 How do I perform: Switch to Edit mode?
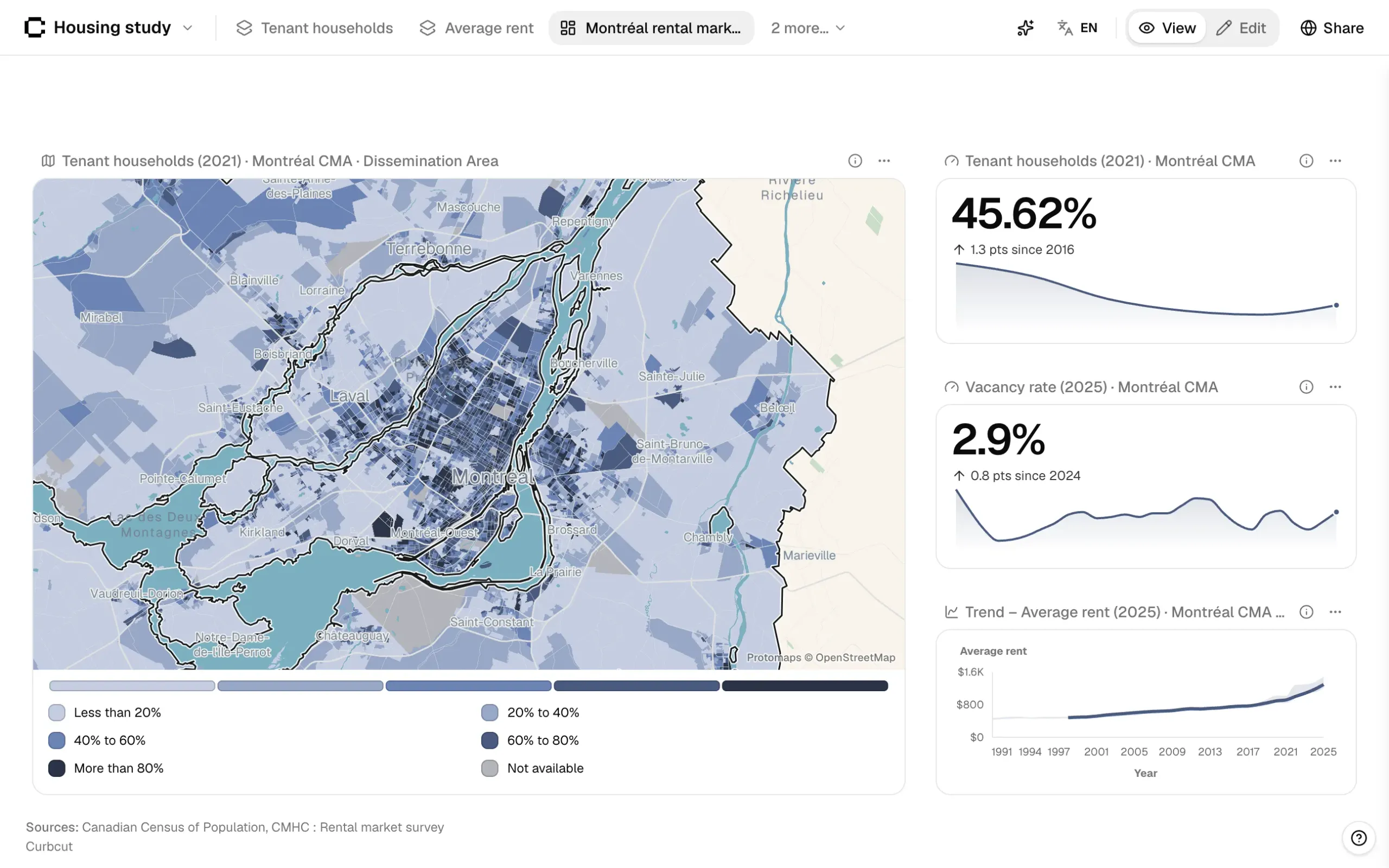click(1241, 28)
